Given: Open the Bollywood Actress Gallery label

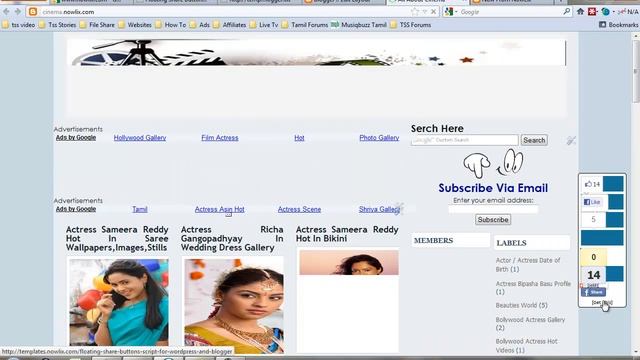Looking at the screenshot, I should coord(530,324).
